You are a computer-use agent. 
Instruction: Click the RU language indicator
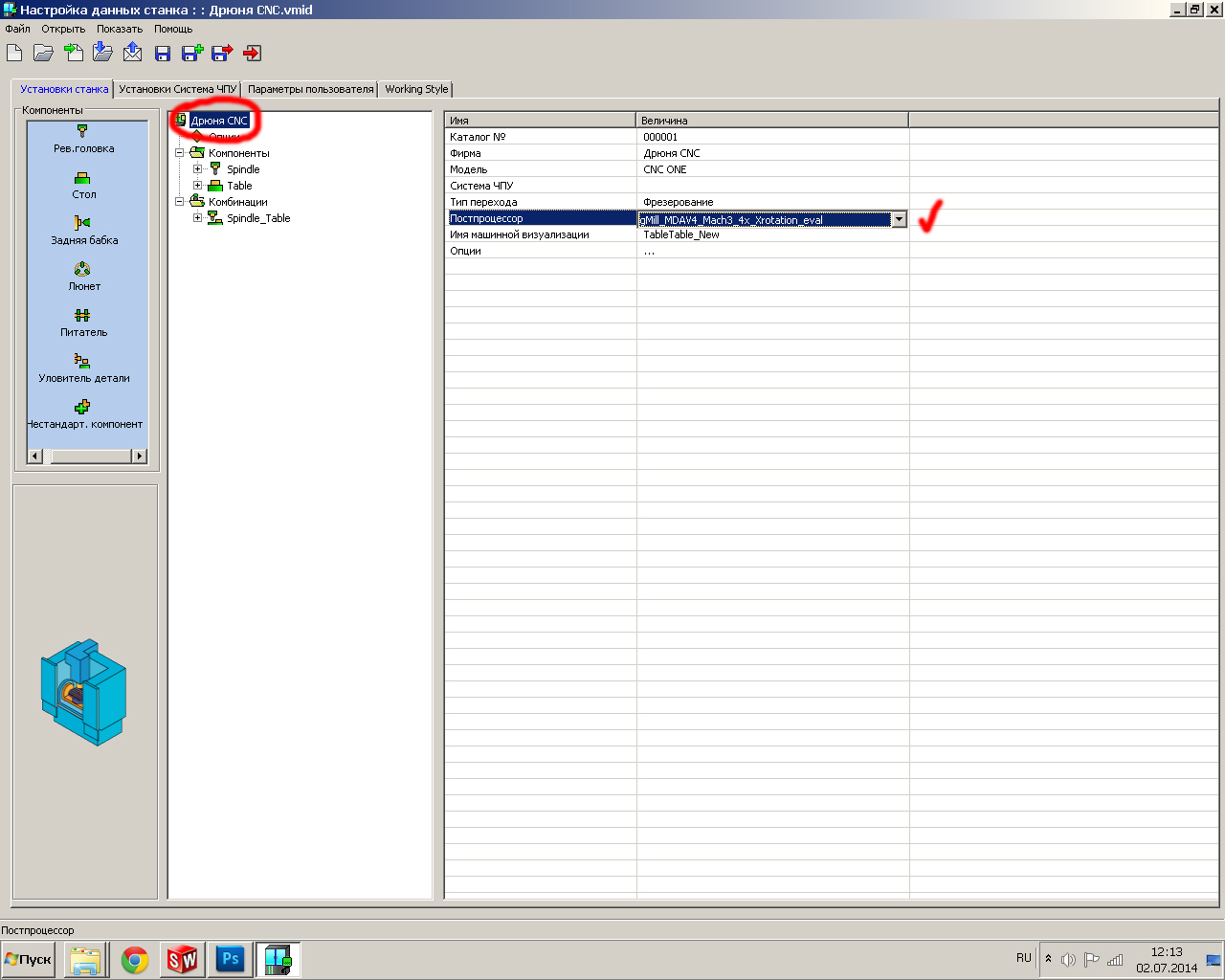coord(1024,958)
